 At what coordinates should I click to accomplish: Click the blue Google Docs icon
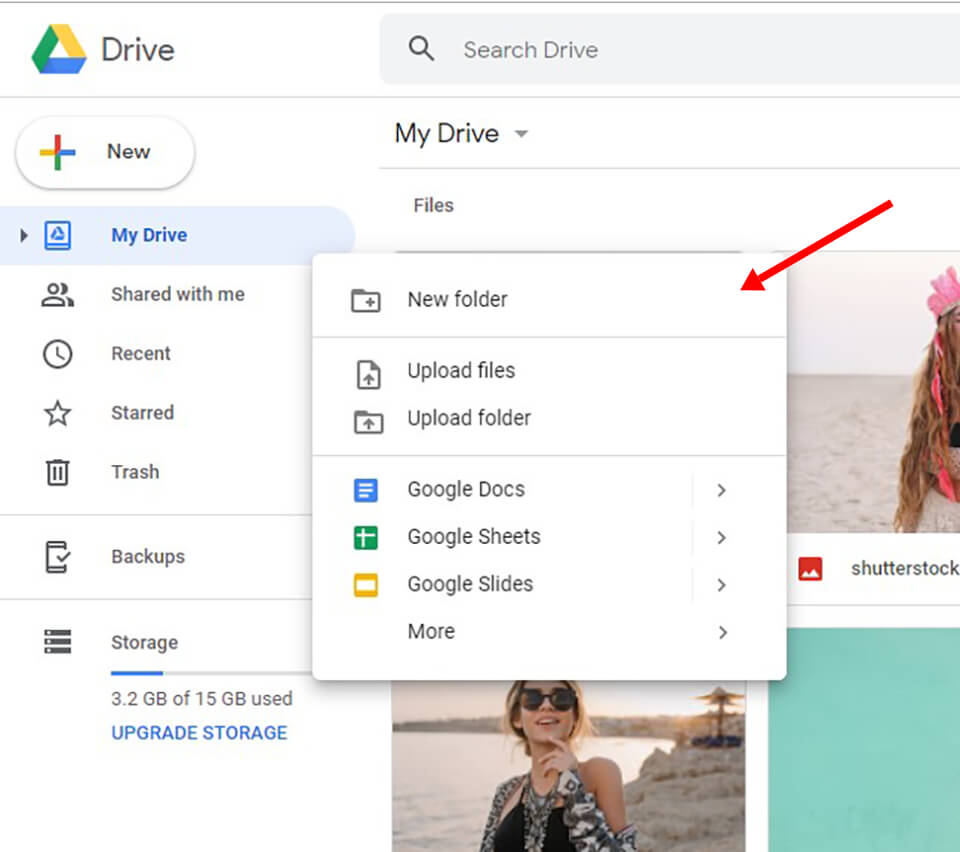click(366, 490)
